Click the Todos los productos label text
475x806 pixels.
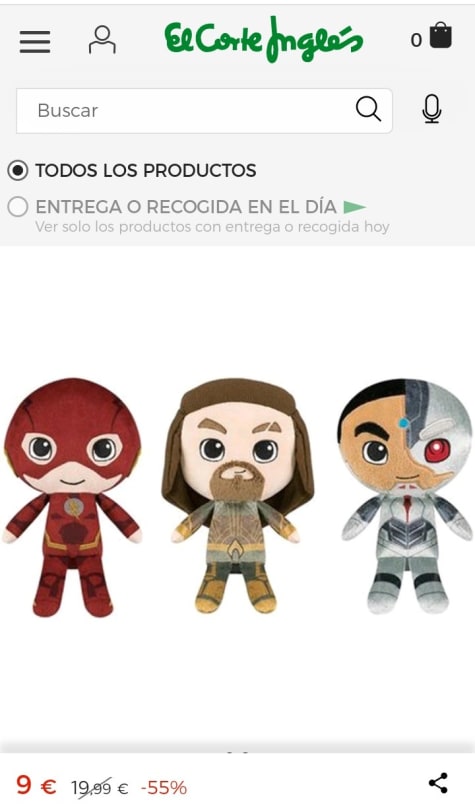pos(146,171)
